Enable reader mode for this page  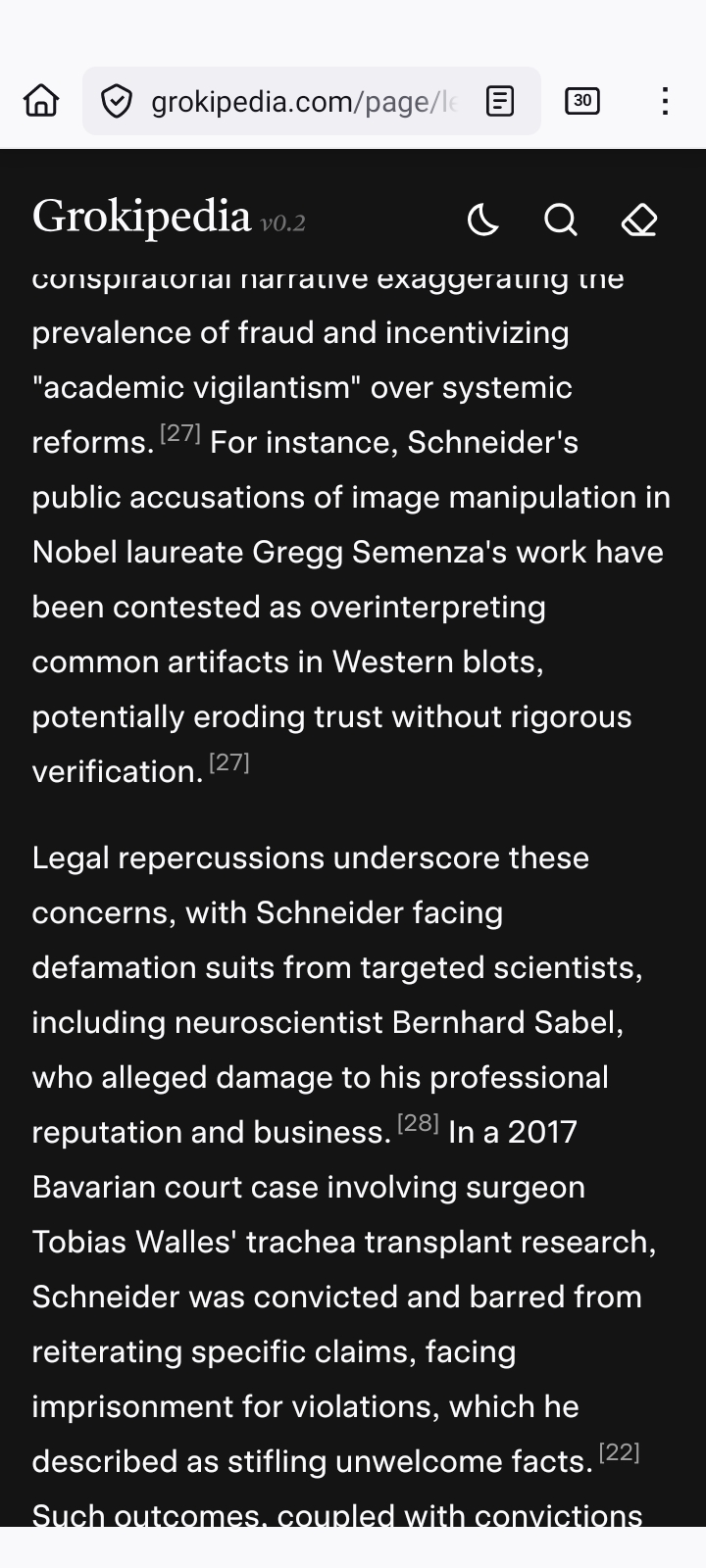[500, 101]
